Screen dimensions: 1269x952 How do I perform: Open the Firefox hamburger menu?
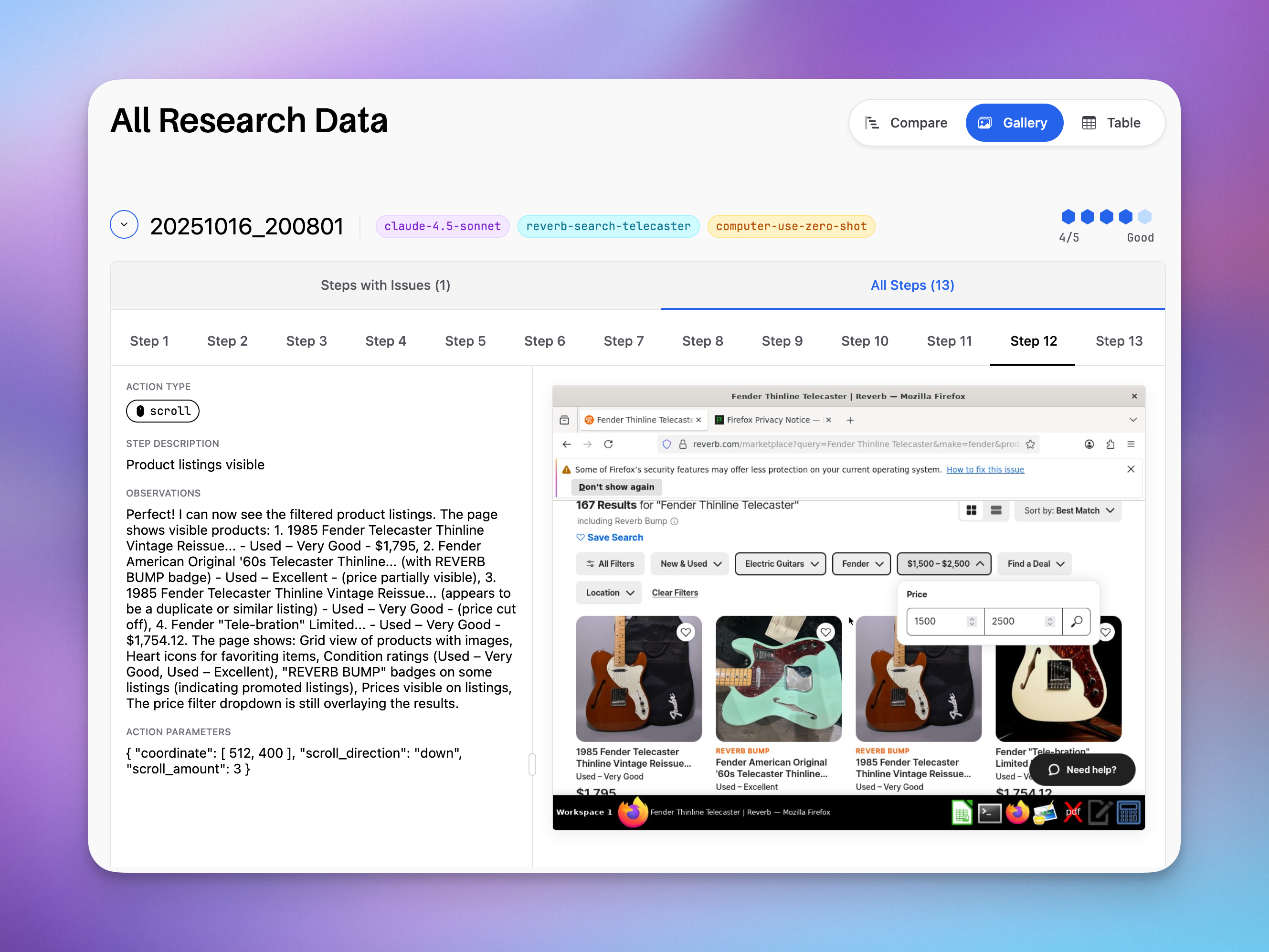point(1131,444)
